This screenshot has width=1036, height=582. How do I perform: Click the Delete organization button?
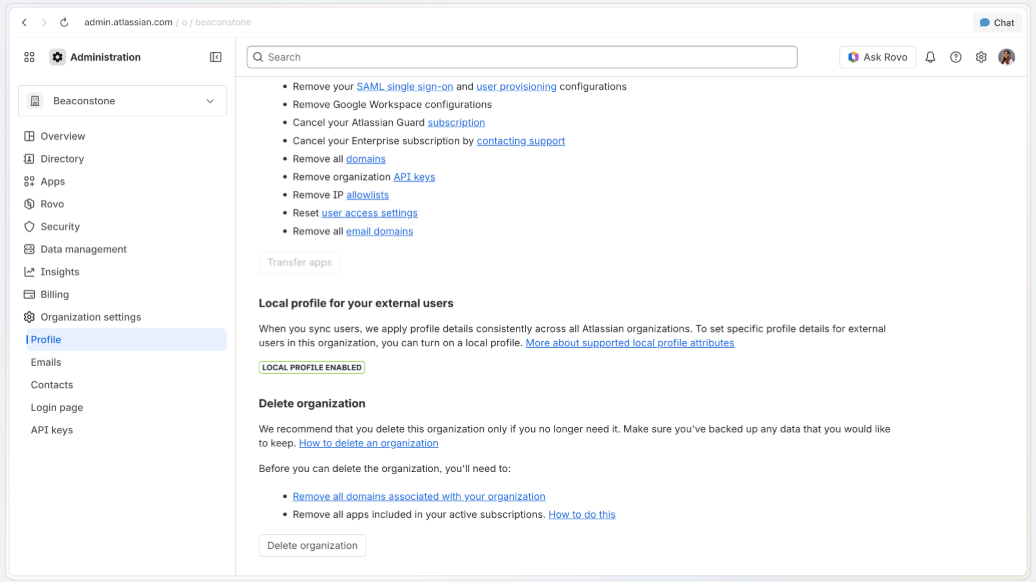point(312,546)
